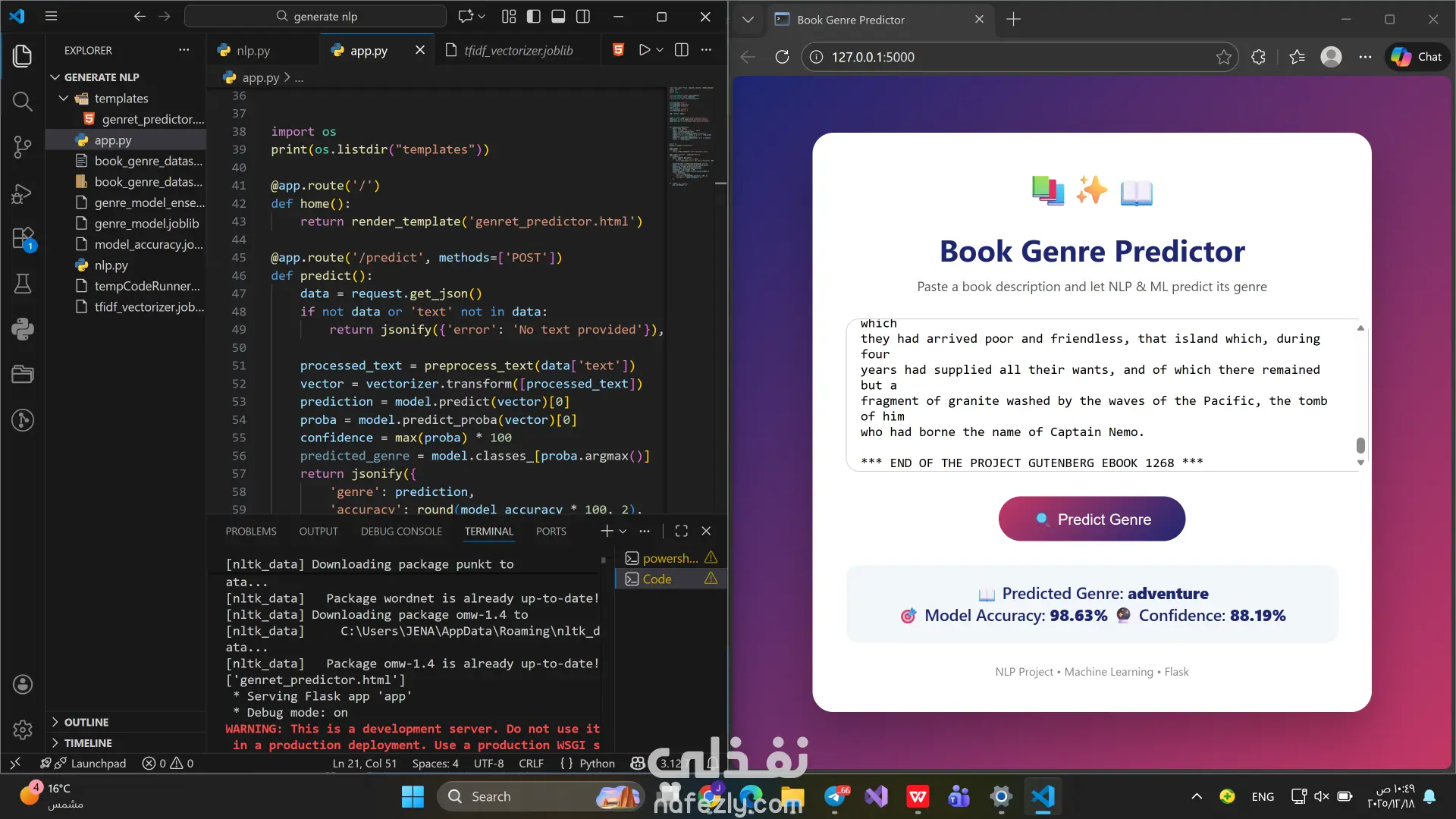Viewport: 1456px width, 819px height.
Task: Open the Search view in activity bar
Action: (x=23, y=101)
